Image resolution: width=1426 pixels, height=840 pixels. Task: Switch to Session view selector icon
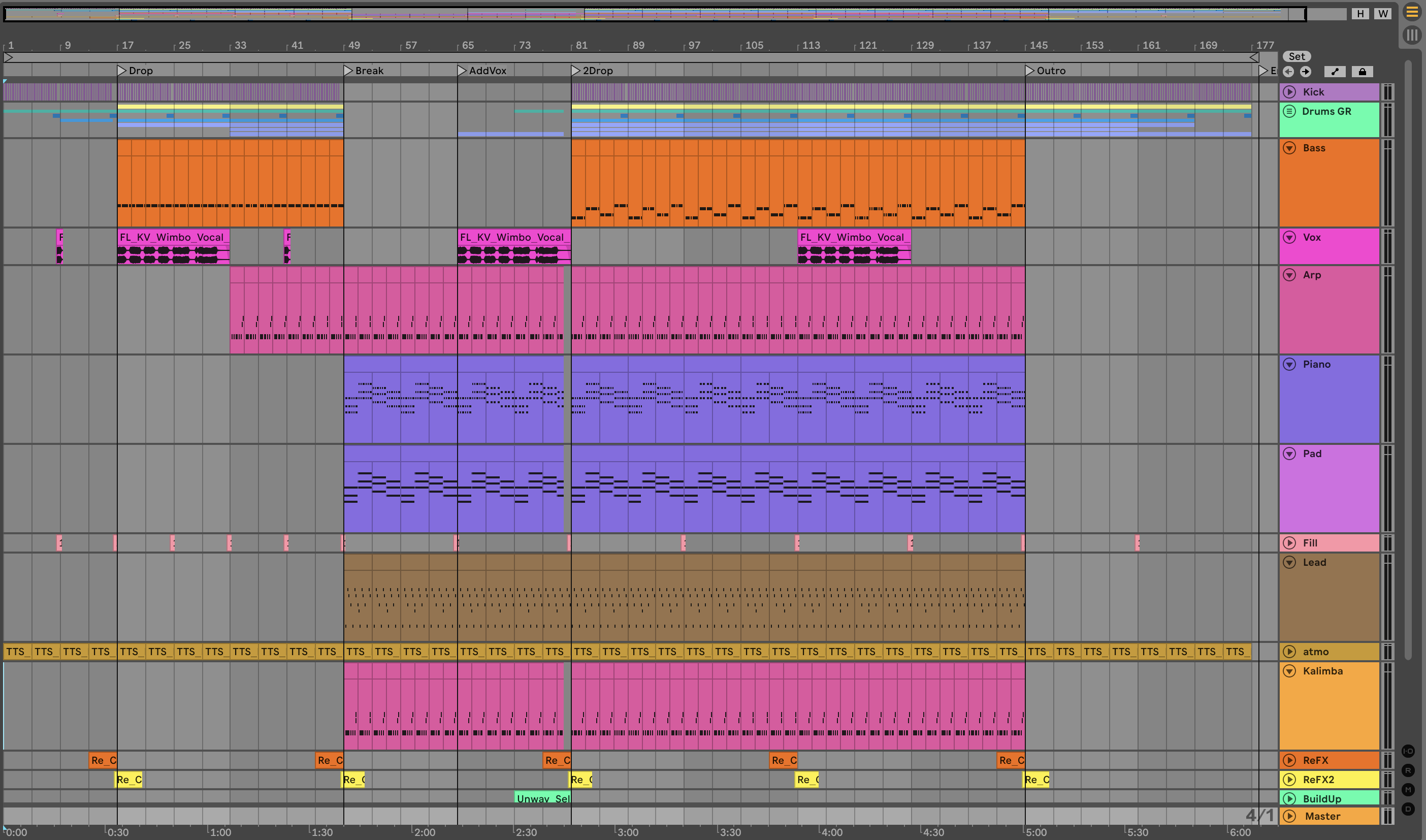click(1411, 36)
